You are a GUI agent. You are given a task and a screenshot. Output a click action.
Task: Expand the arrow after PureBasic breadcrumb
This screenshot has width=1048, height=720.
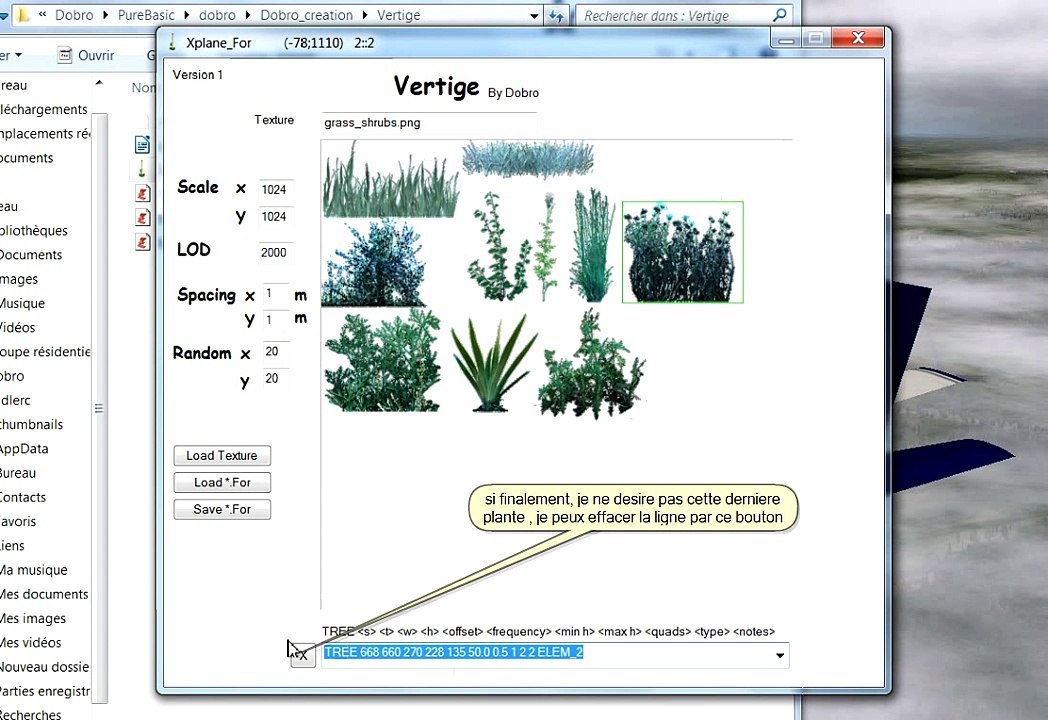coord(186,15)
